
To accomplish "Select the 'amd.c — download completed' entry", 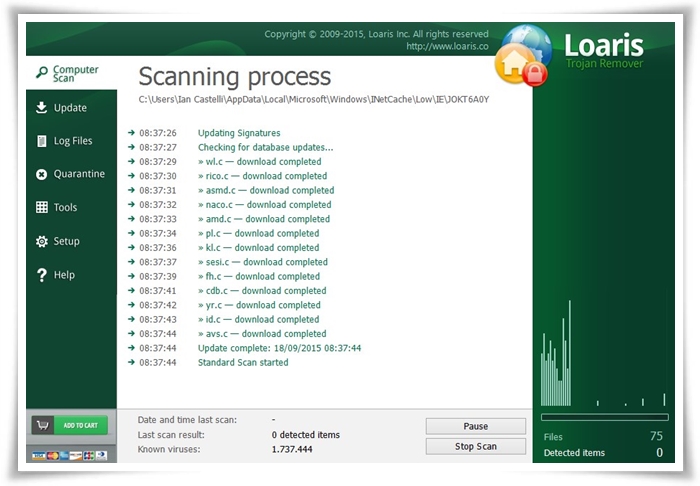I will click(264, 219).
